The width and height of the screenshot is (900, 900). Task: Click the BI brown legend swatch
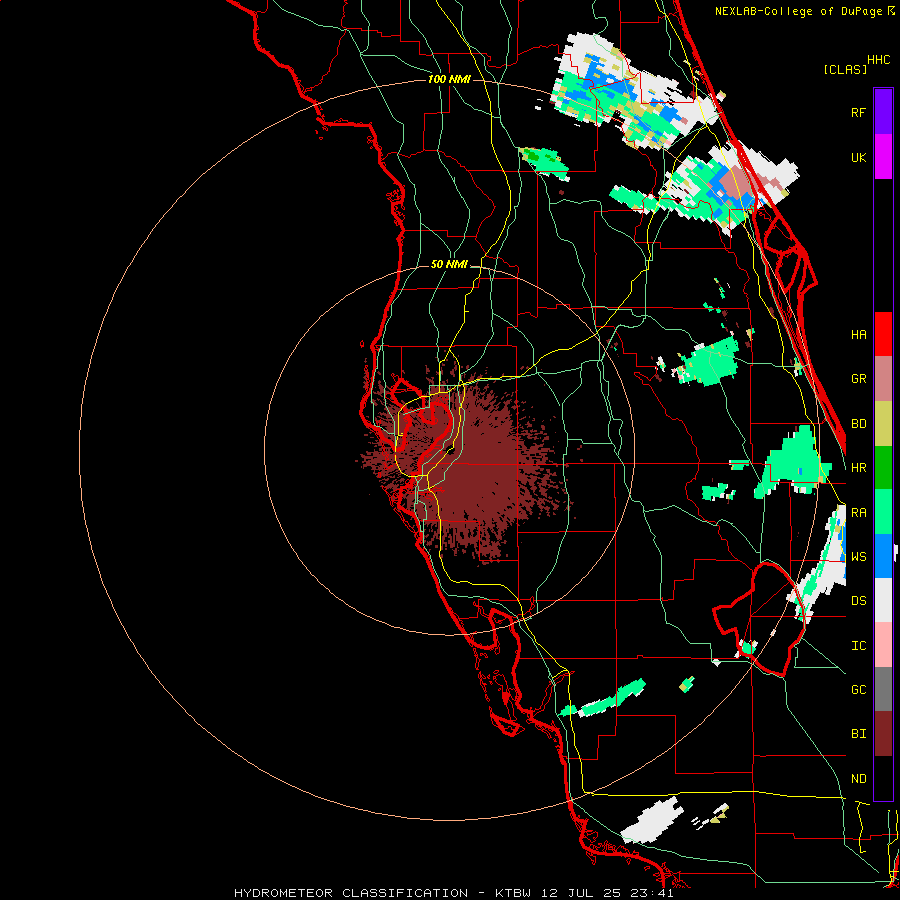tap(883, 734)
